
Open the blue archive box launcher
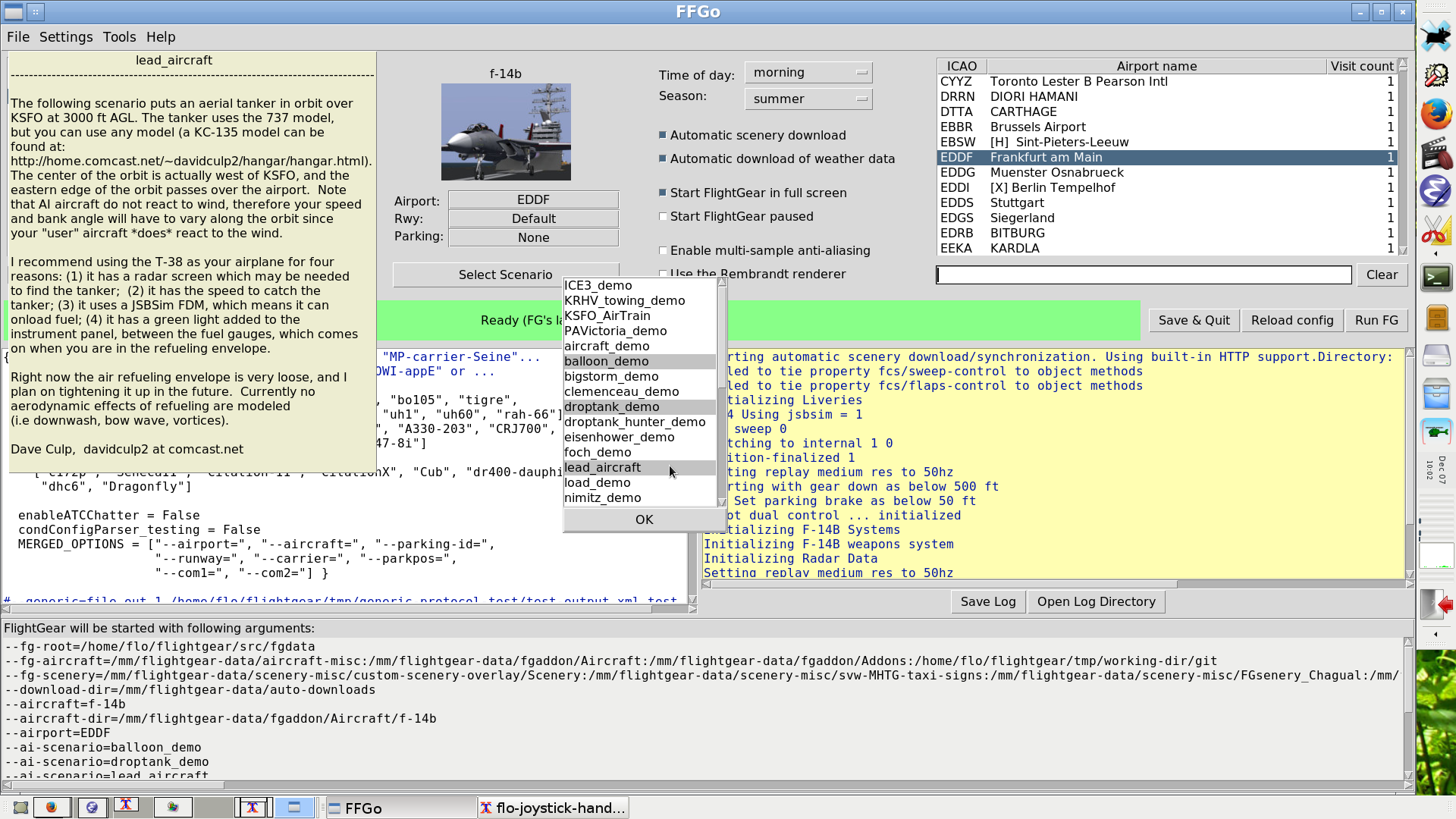pyautogui.click(x=1436, y=395)
